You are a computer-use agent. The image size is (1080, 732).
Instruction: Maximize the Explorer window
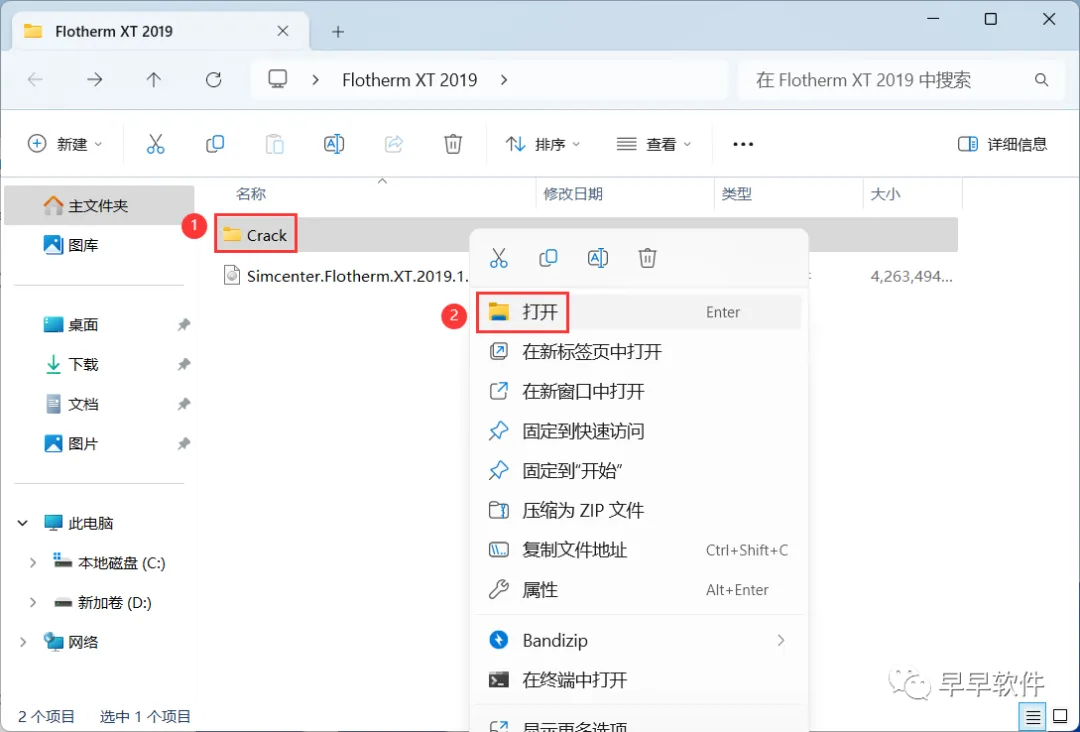tap(990, 19)
